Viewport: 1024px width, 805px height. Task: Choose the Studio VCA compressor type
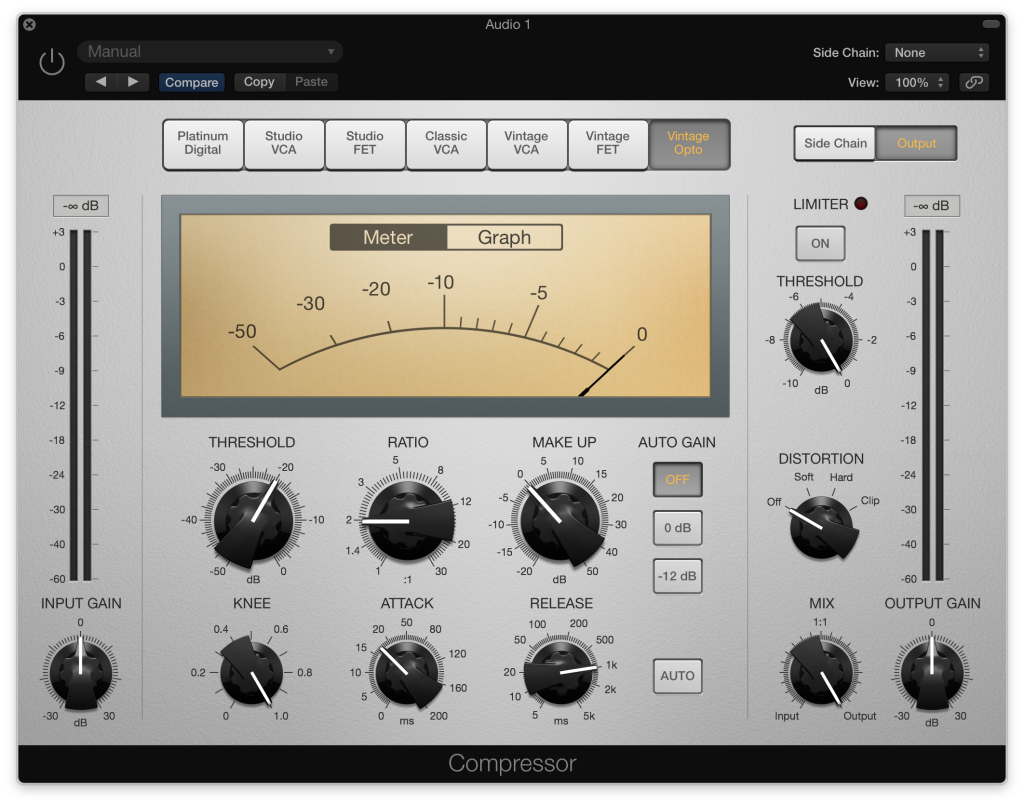284,144
